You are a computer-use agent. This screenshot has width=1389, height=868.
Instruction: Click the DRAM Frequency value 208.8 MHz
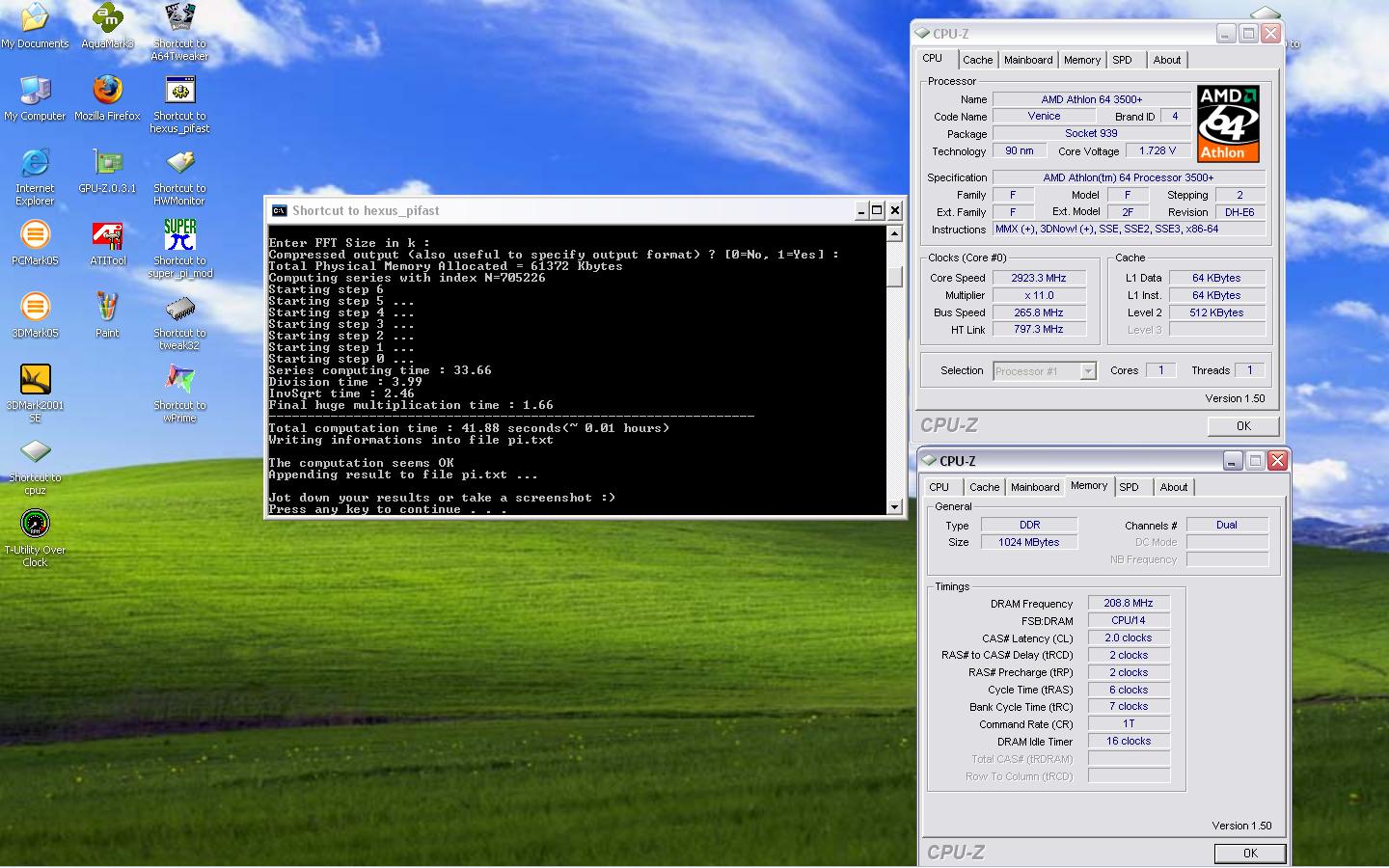(1129, 603)
